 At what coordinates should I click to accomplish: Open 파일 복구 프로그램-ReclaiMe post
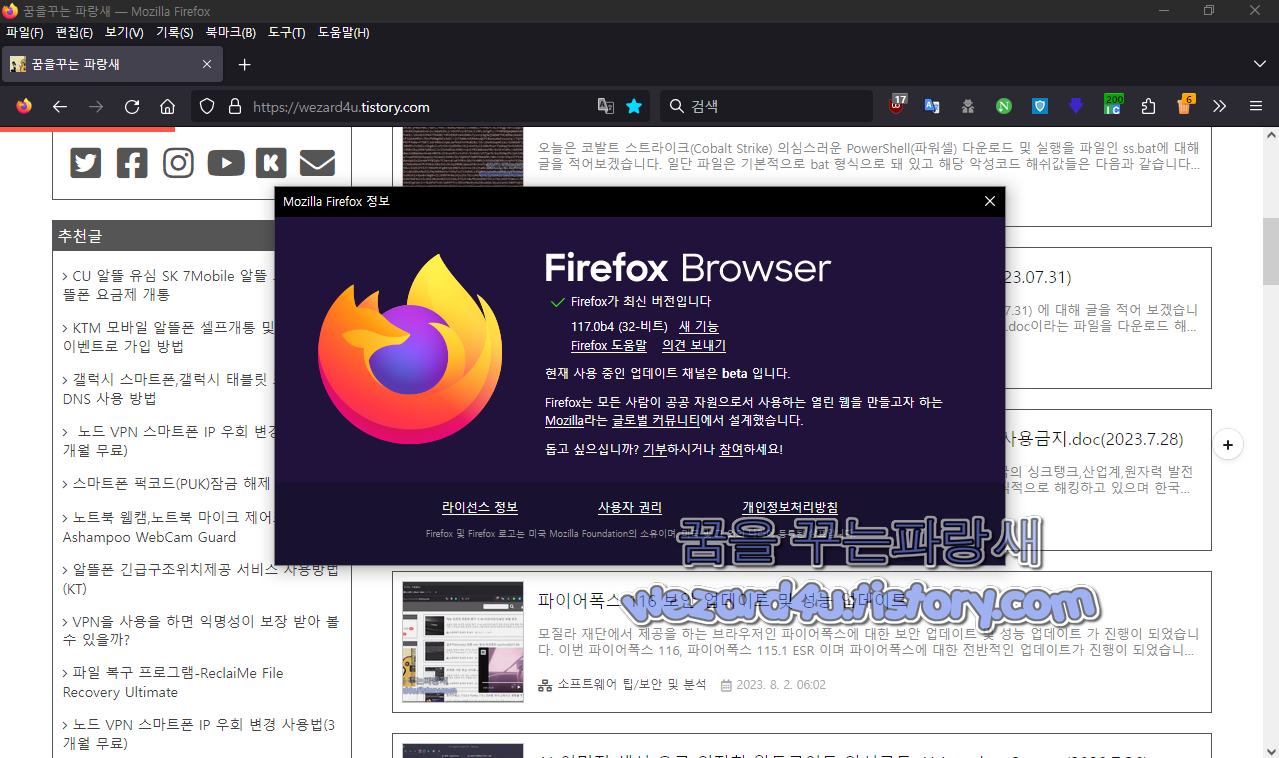pos(173,682)
